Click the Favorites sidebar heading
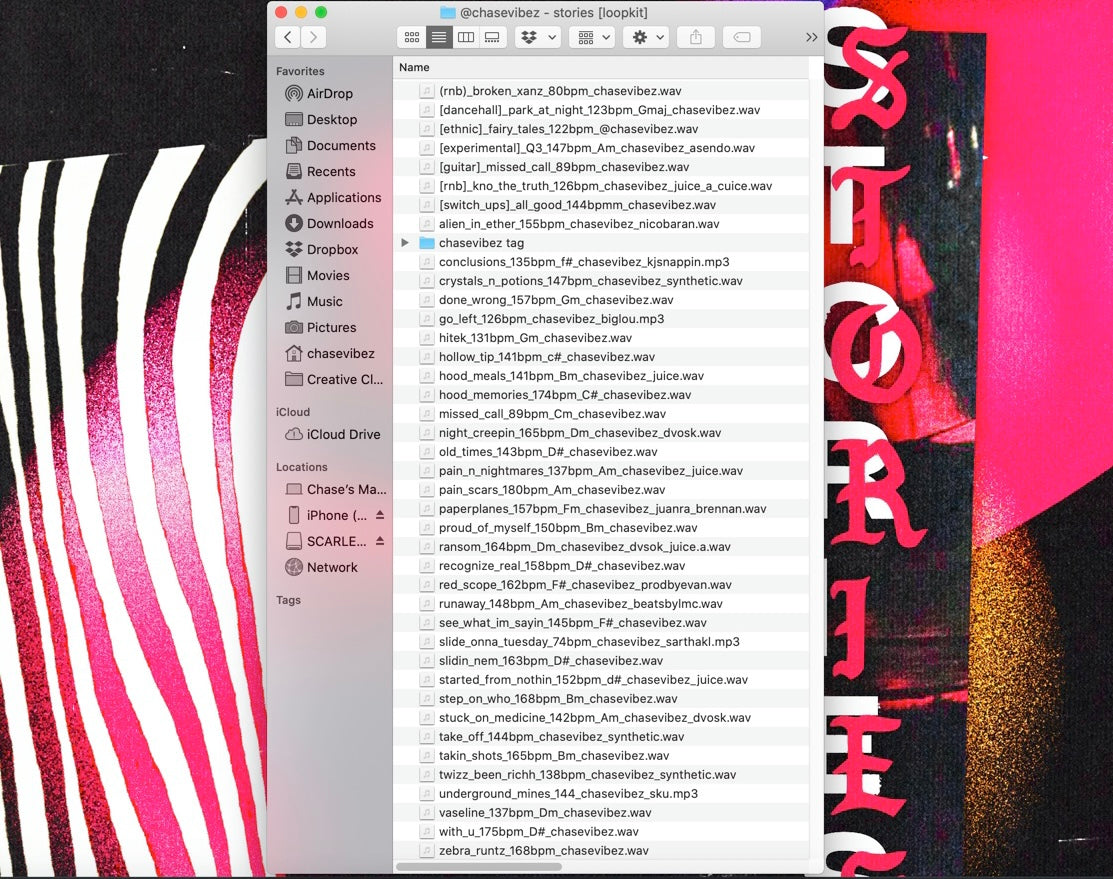1113x879 pixels. pyautogui.click(x=300, y=71)
